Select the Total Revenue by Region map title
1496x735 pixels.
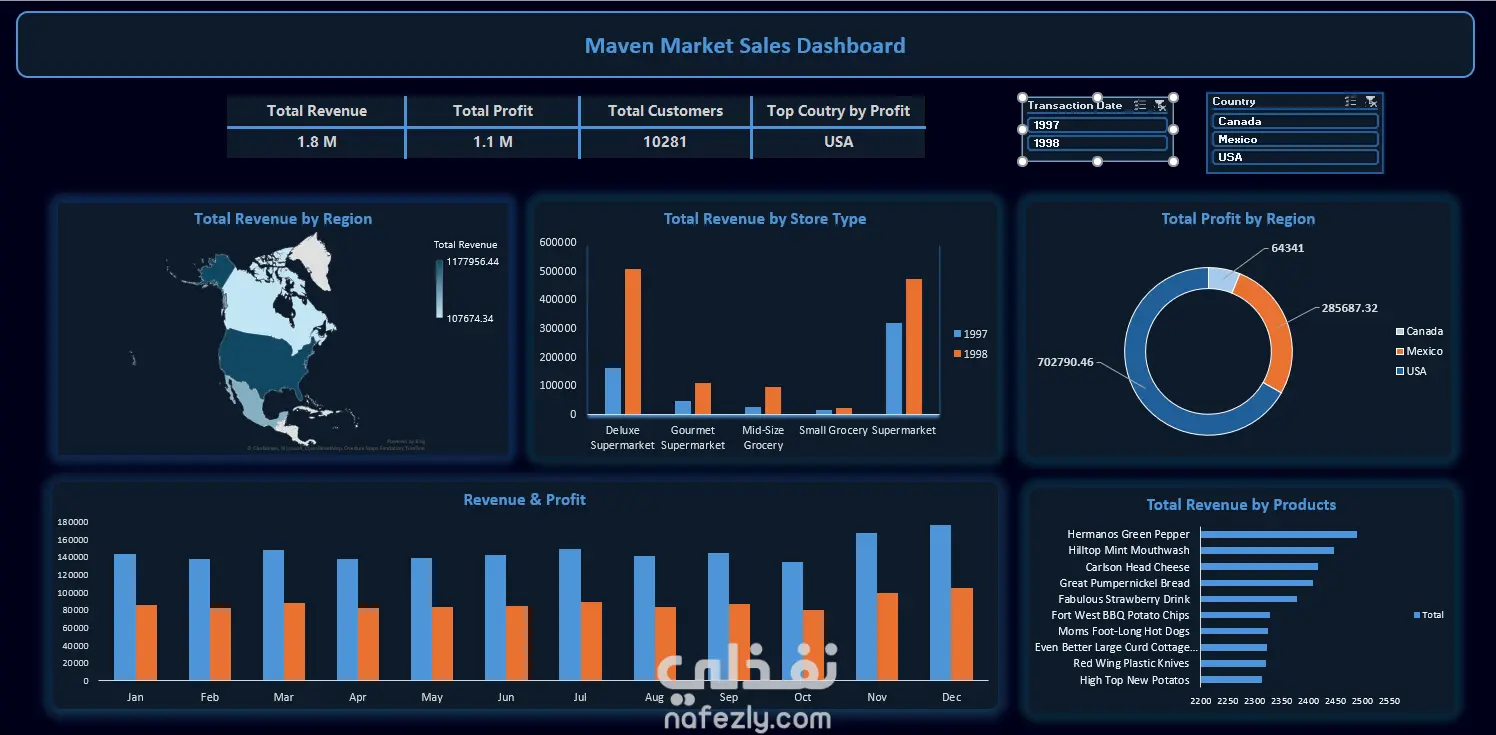pos(283,219)
